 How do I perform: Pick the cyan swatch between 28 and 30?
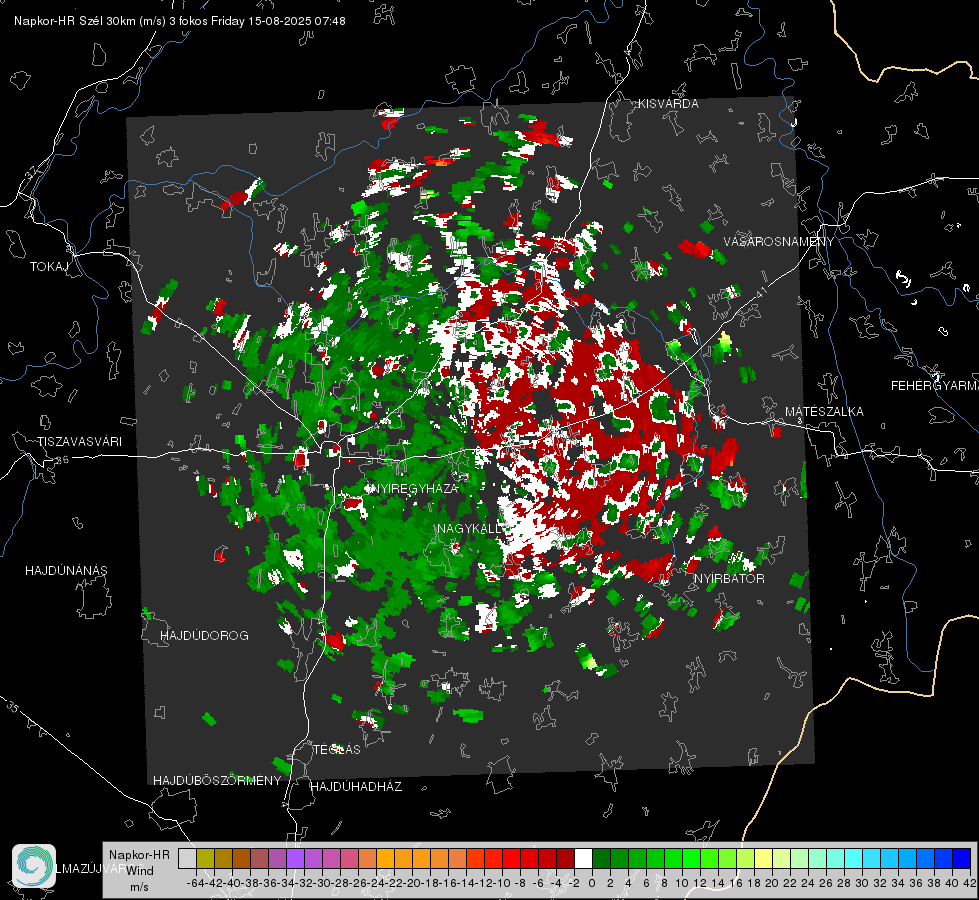coord(853,858)
